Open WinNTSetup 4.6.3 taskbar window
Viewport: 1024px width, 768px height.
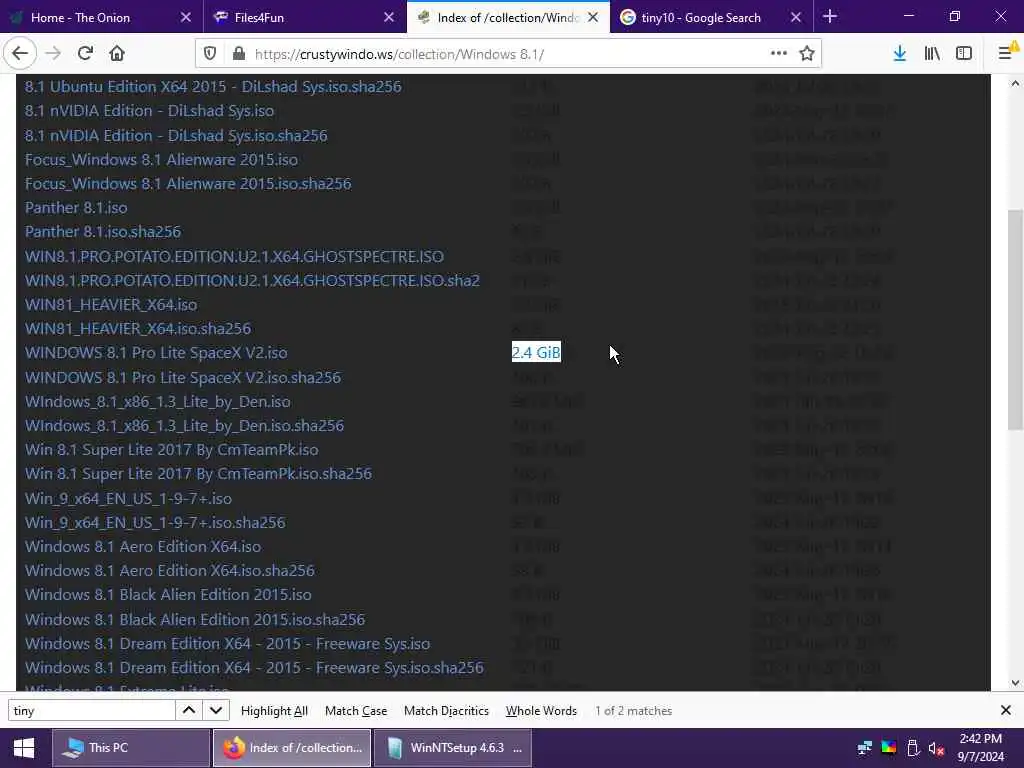pyautogui.click(x=453, y=748)
